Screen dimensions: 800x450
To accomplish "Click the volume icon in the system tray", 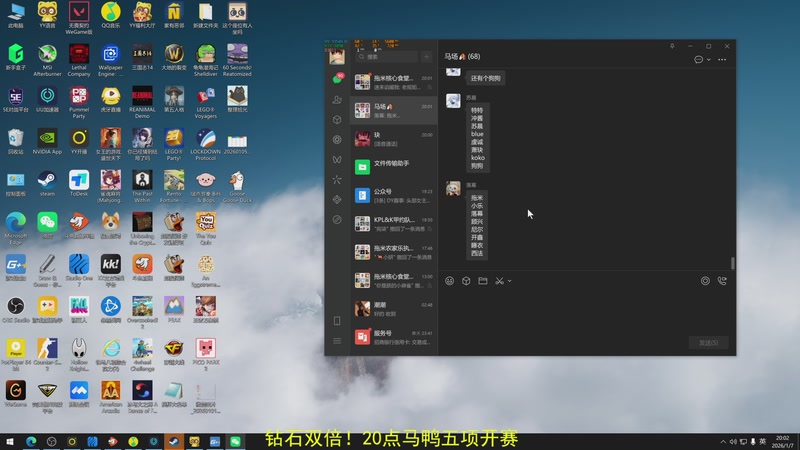I will [733, 442].
